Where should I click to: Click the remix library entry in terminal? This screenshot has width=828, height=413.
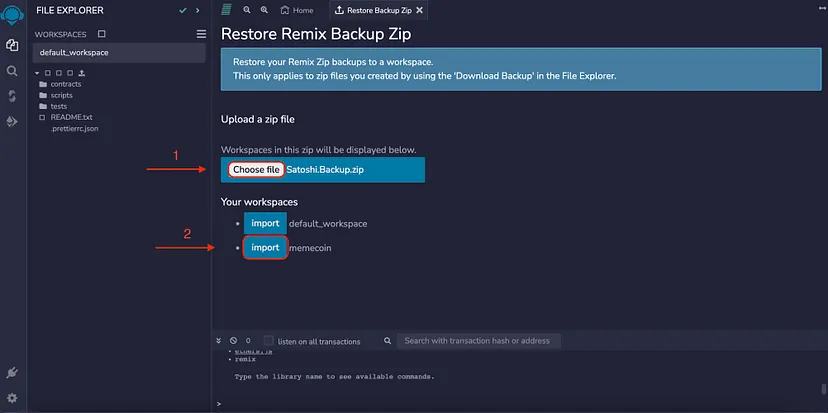pos(245,359)
